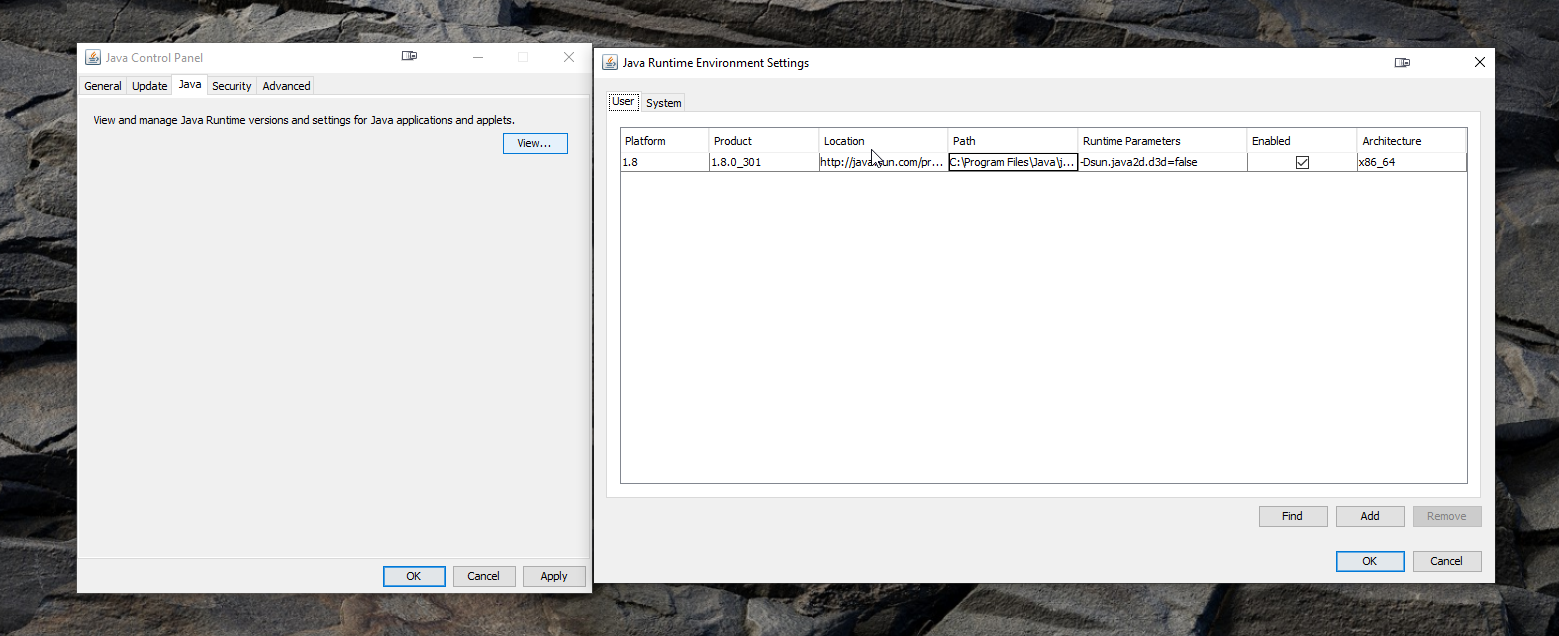Open the Security tab
Screen dimensions: 1559x636
[x=232, y=86]
